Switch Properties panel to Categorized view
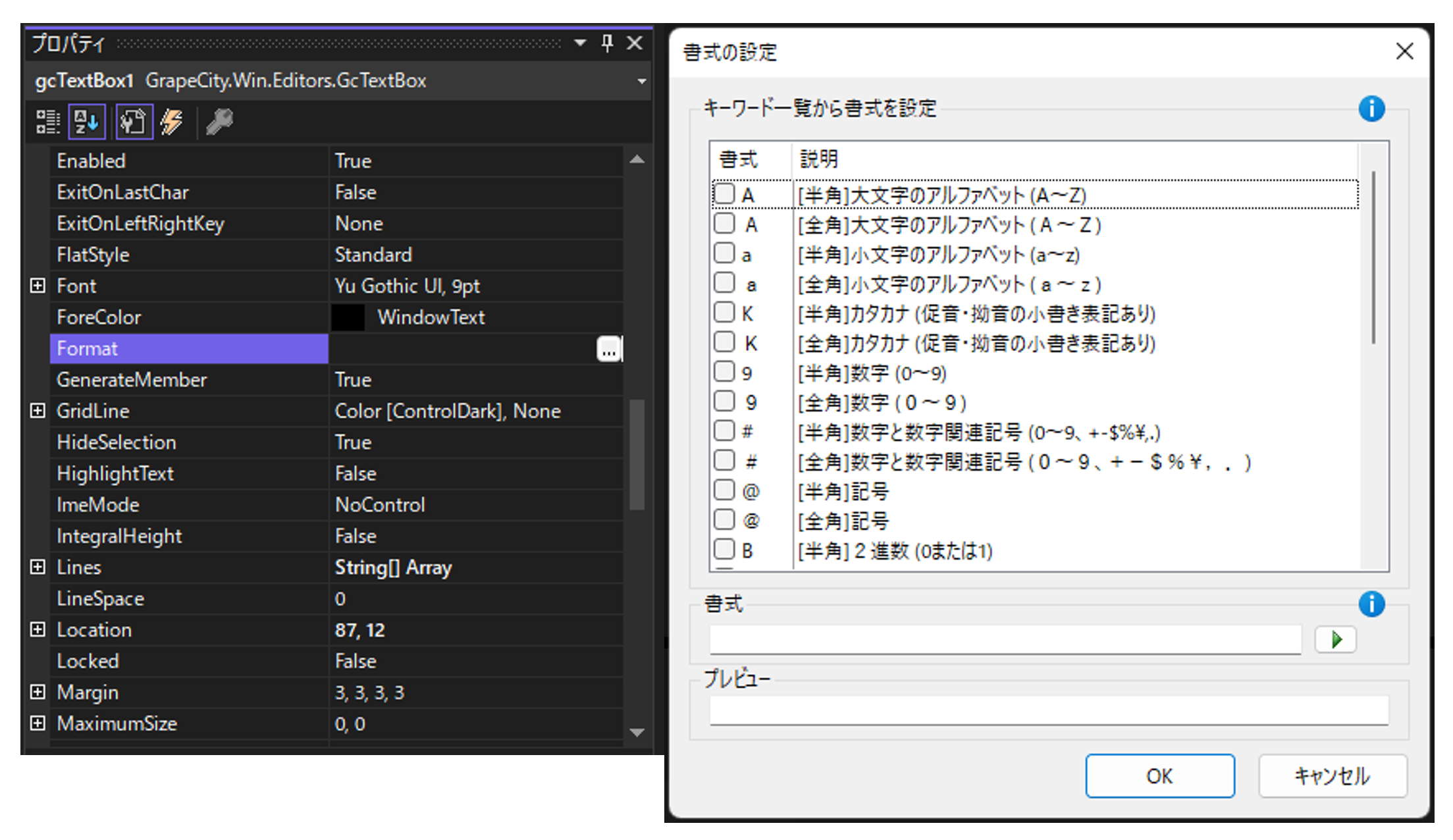Image resolution: width=1453 pixels, height=840 pixels. pos(48,122)
